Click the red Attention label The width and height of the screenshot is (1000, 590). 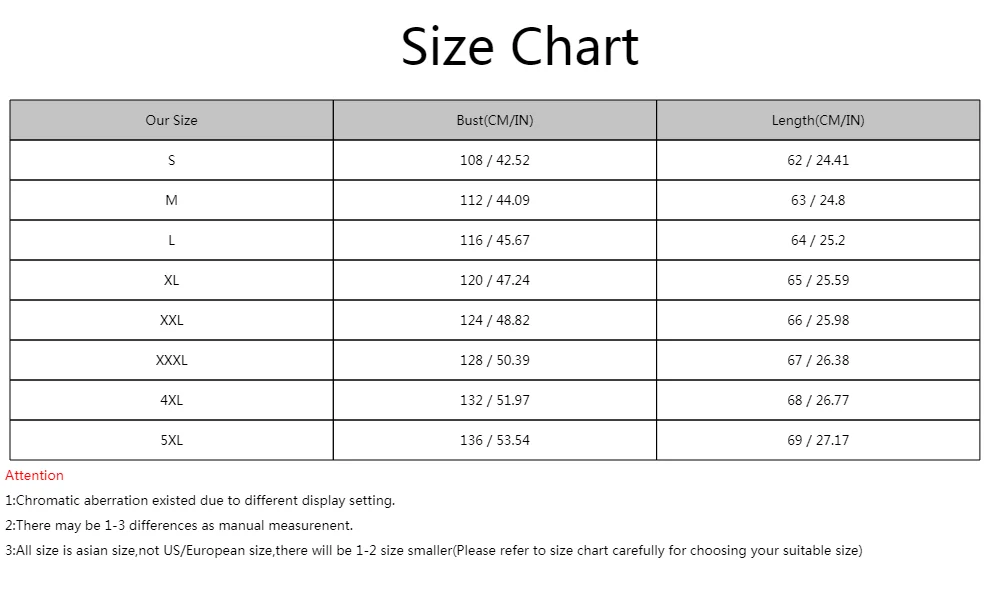coord(34,475)
